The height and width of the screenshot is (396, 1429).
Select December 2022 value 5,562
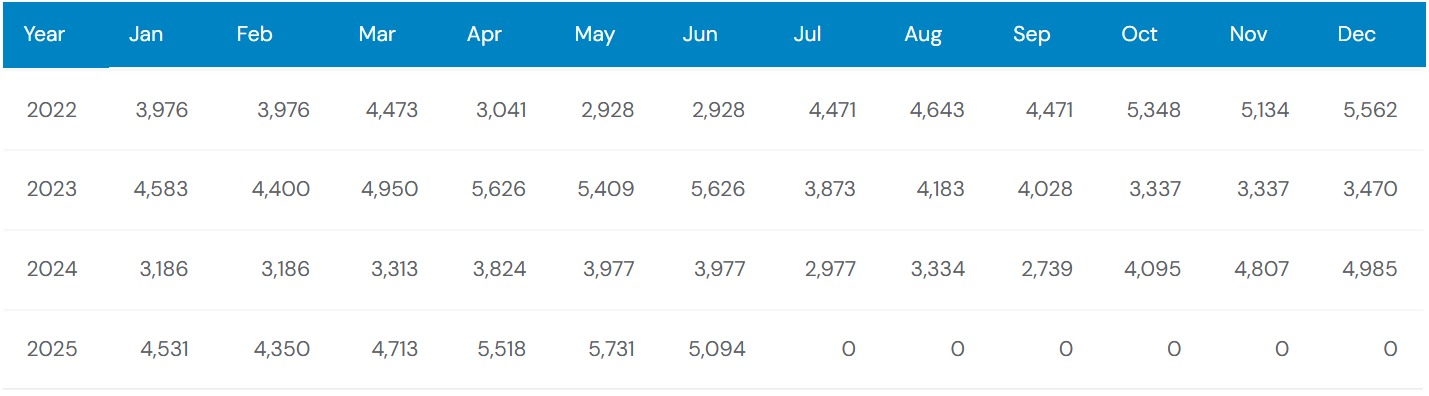(1370, 110)
